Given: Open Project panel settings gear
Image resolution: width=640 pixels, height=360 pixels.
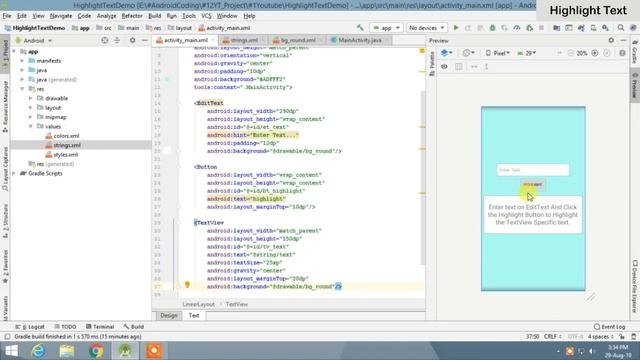Looking at the screenshot, I should click(x=132, y=40).
